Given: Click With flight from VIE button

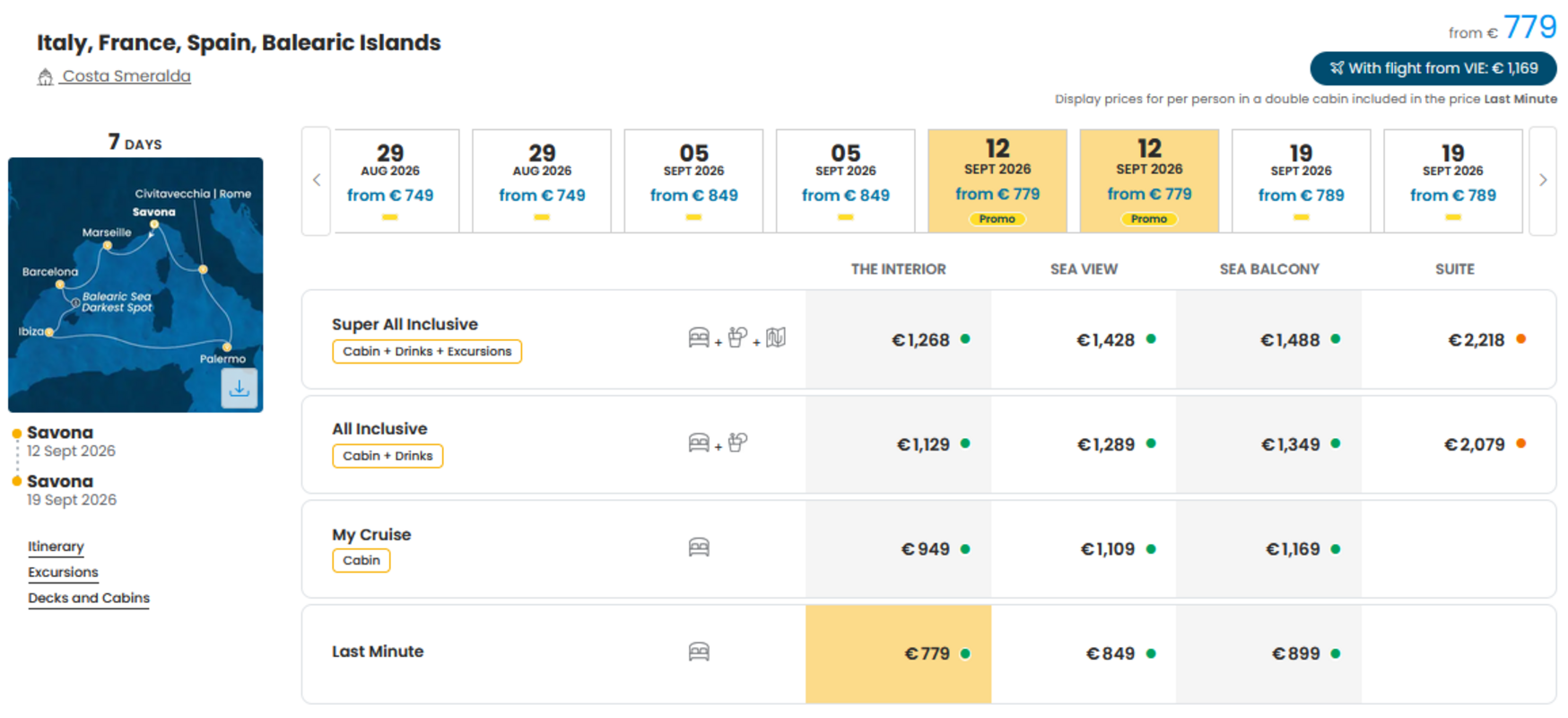Looking at the screenshot, I should pos(1433,68).
